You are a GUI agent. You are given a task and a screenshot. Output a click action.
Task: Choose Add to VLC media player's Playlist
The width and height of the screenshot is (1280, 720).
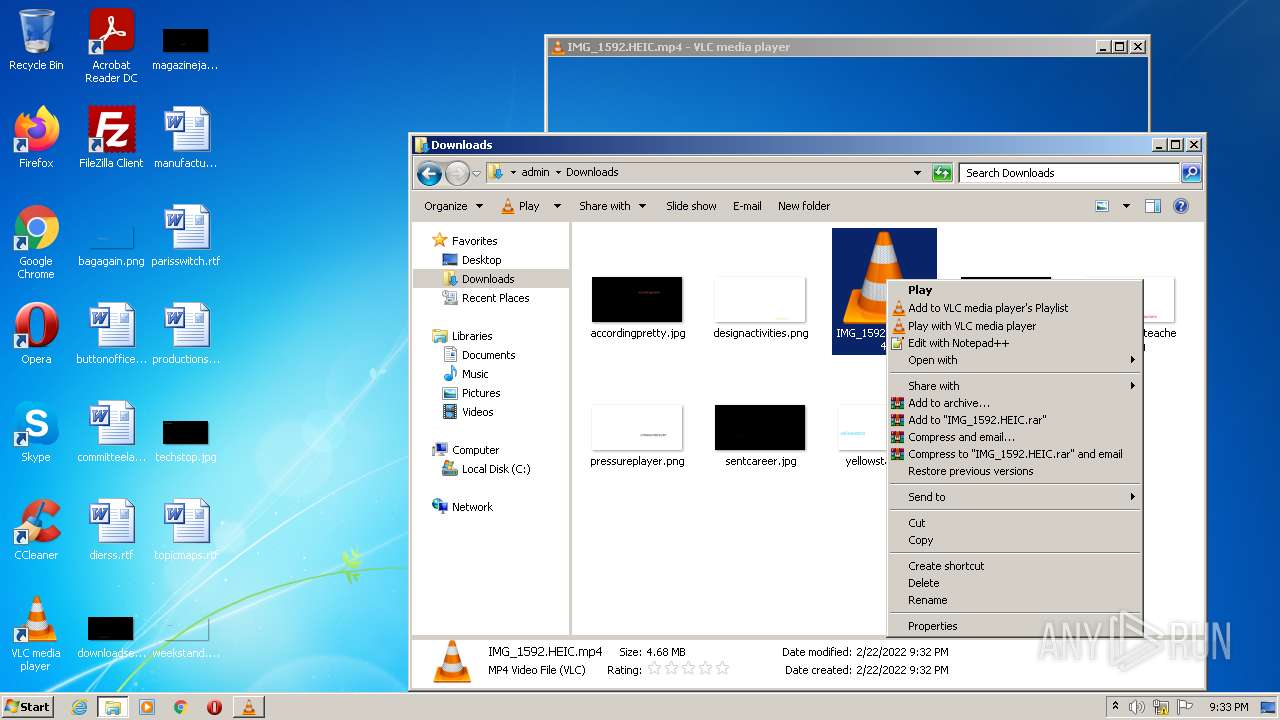pos(1014,308)
